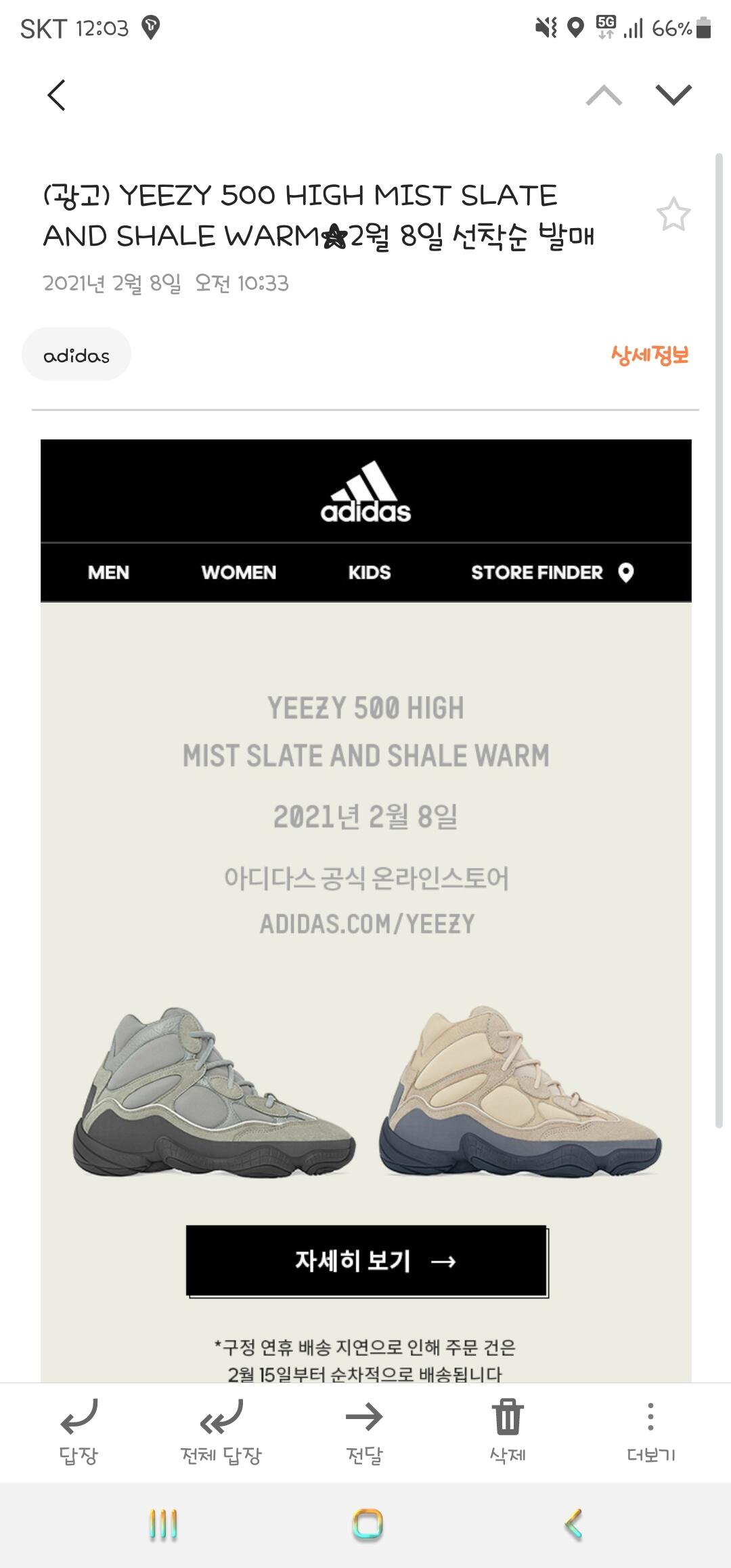Screen dimensions: 731x1568
Task: Open the MEN category link
Action: tap(108, 573)
